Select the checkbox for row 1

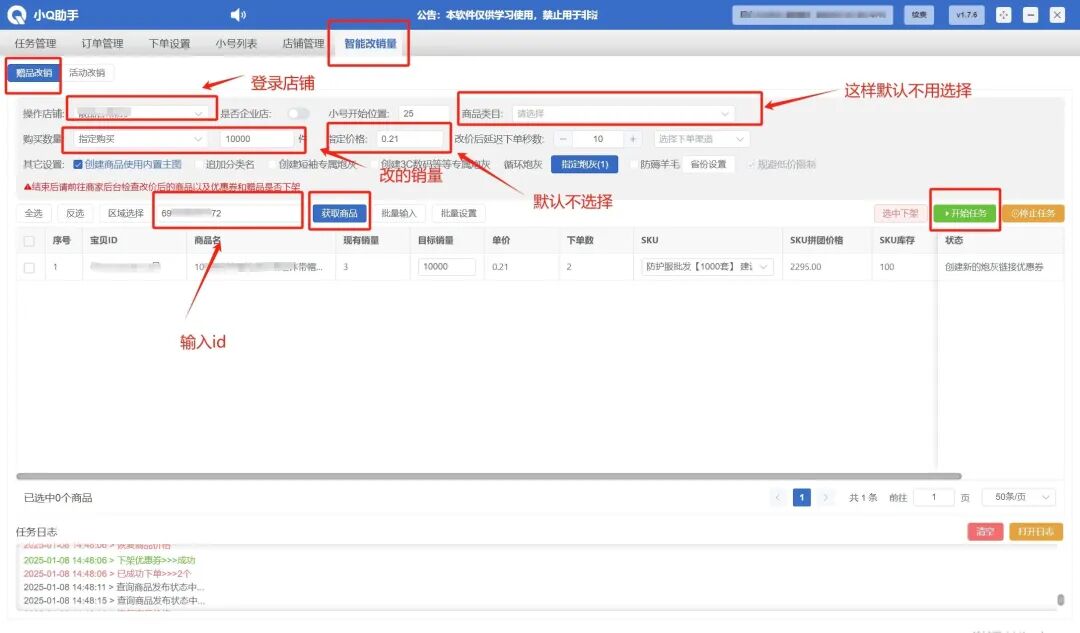click(x=29, y=267)
